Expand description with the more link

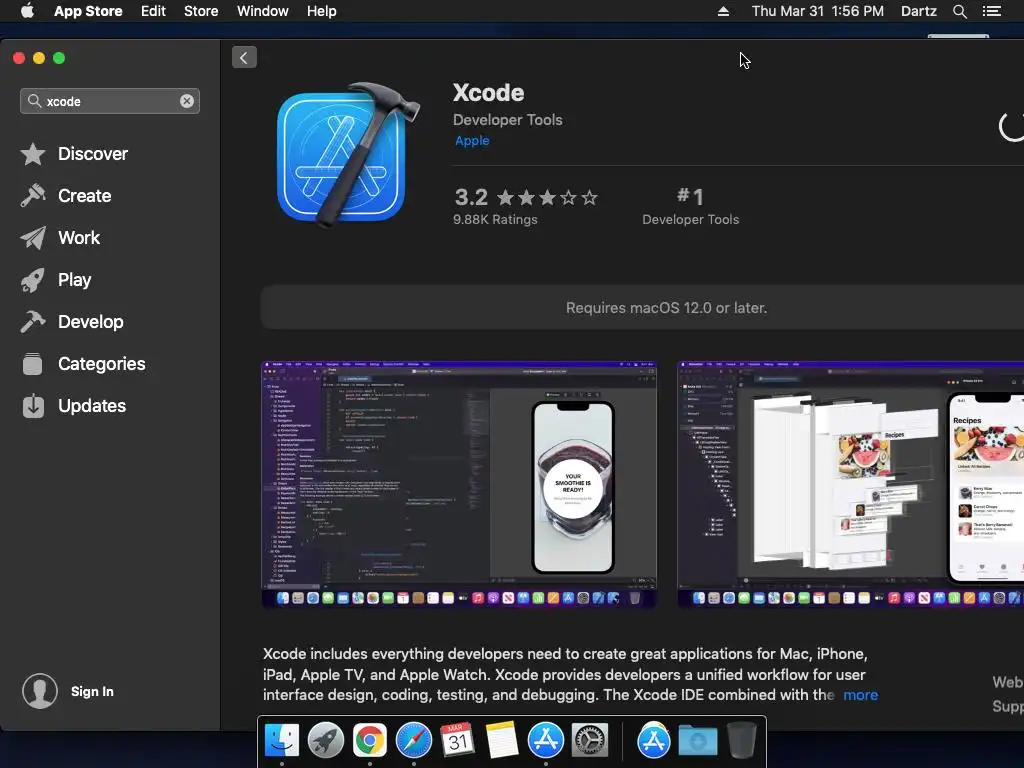coord(861,695)
